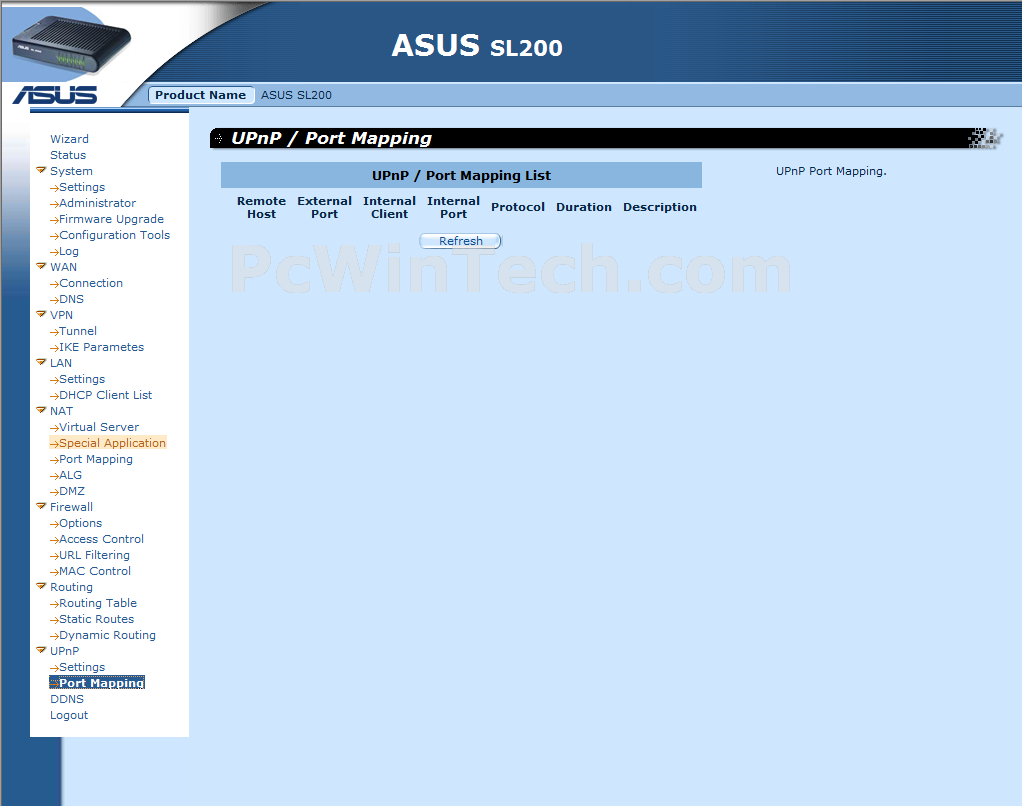Open the DDNS page
Image resolution: width=1022 pixels, height=806 pixels.
67,699
